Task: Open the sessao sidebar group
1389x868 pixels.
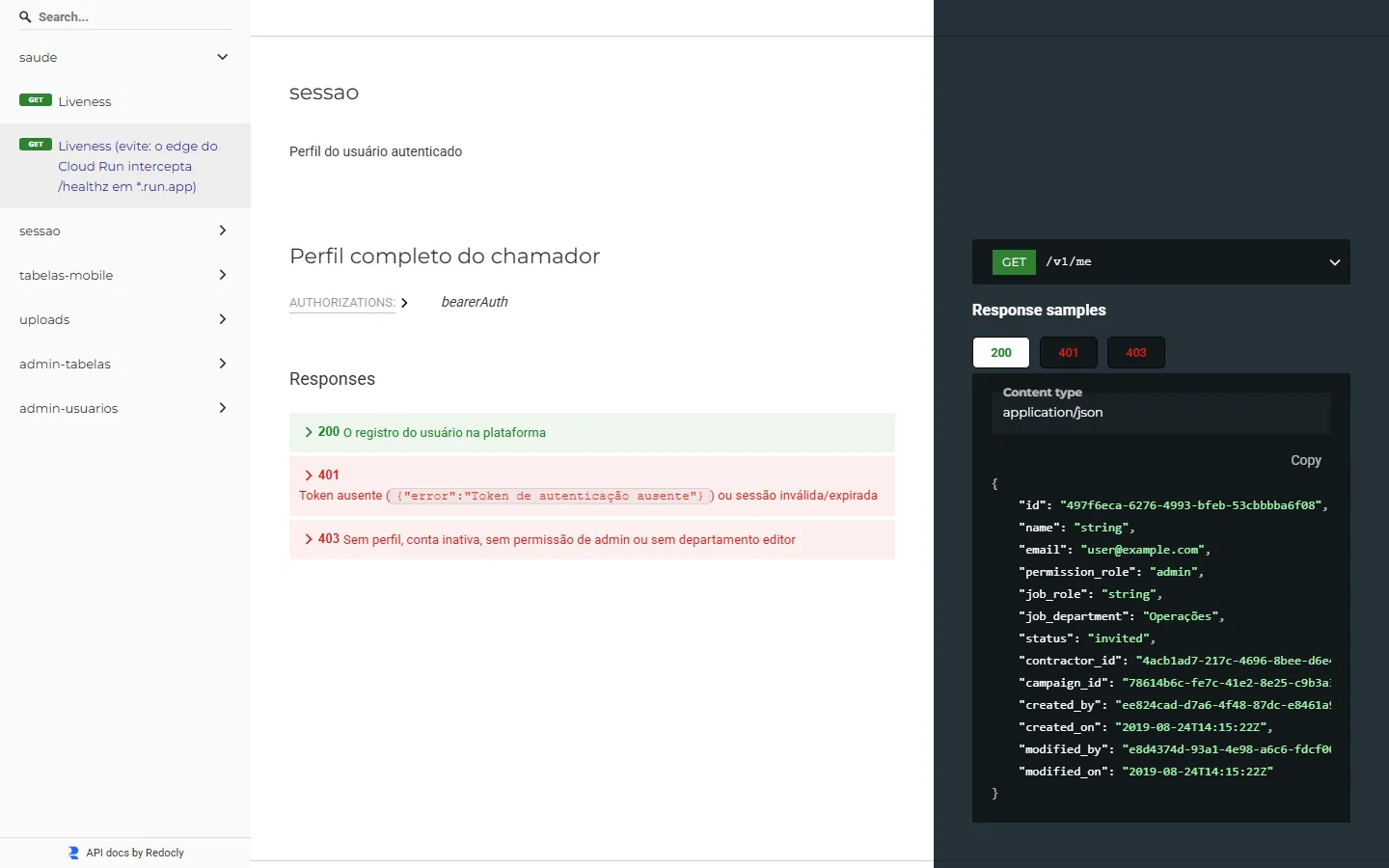Action: pyautogui.click(x=125, y=231)
